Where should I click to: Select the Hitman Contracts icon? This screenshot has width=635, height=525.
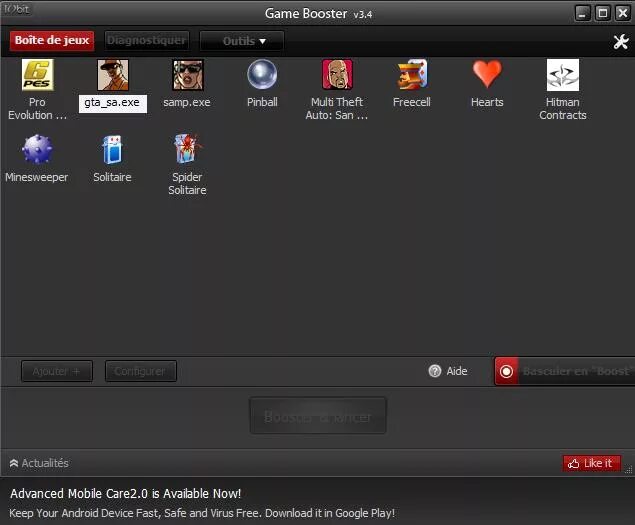pos(563,75)
